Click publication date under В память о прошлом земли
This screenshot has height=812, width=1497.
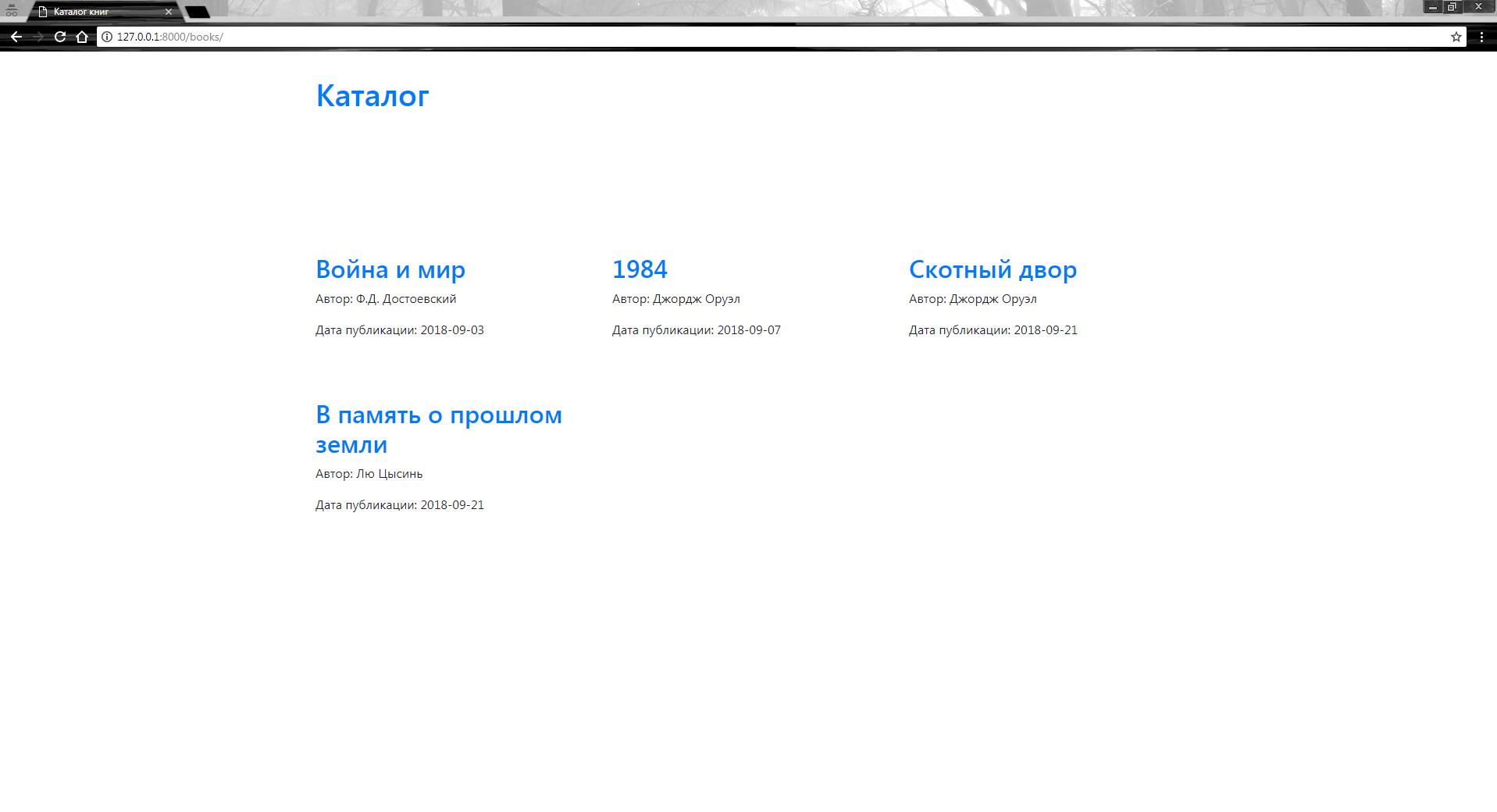coord(400,505)
